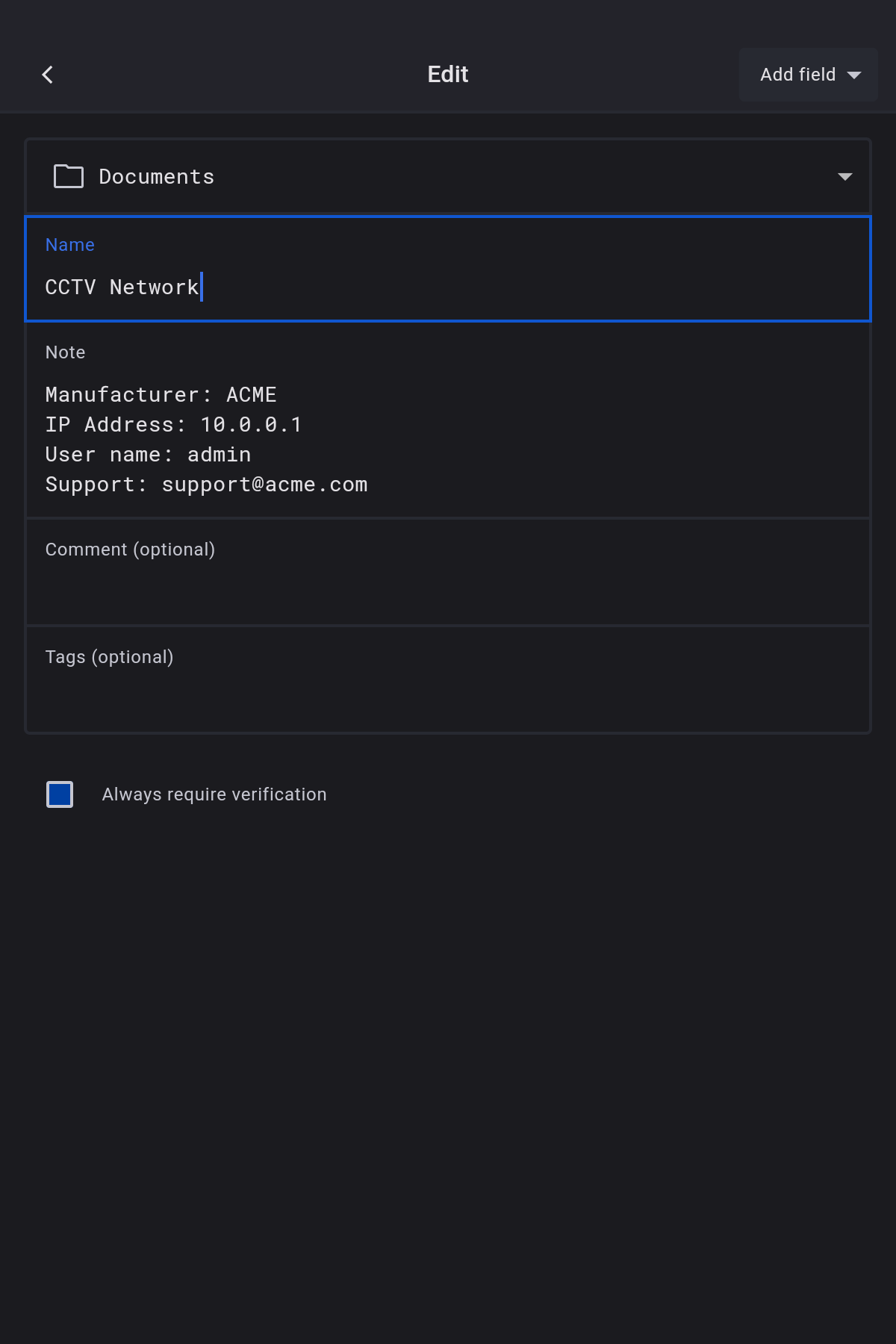The image size is (896, 1344).
Task: Click blank area right of note text
Action: point(635,441)
